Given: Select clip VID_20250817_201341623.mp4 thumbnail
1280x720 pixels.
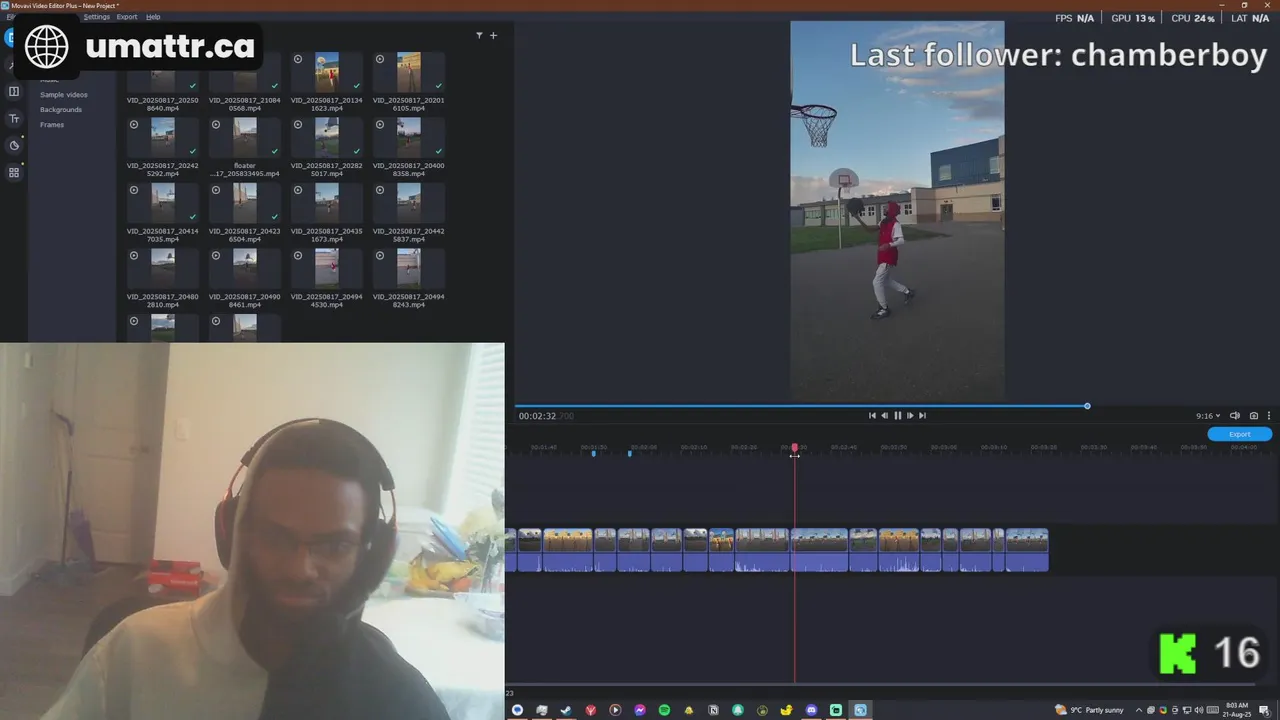Looking at the screenshot, I should (x=327, y=72).
